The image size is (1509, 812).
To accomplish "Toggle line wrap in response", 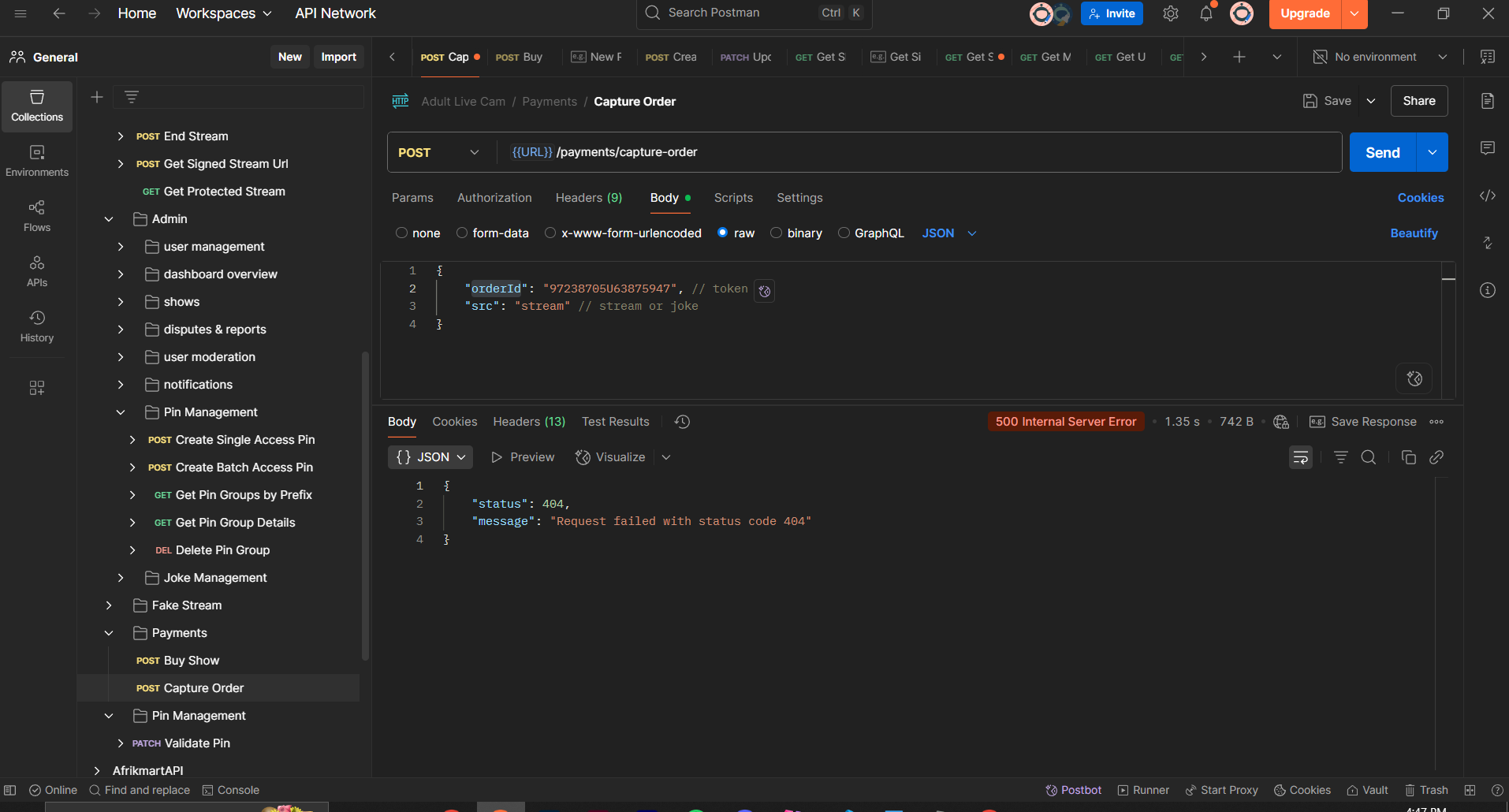I will 1301,457.
